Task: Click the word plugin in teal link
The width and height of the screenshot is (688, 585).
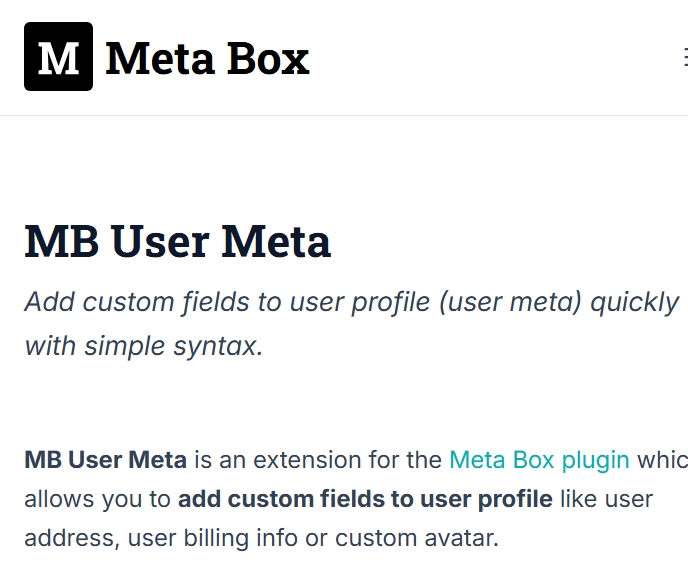Action: [595, 461]
